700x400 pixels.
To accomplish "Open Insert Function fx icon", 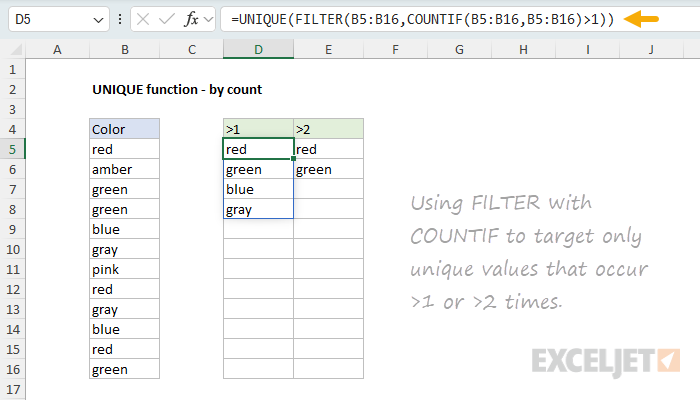I will point(192,19).
